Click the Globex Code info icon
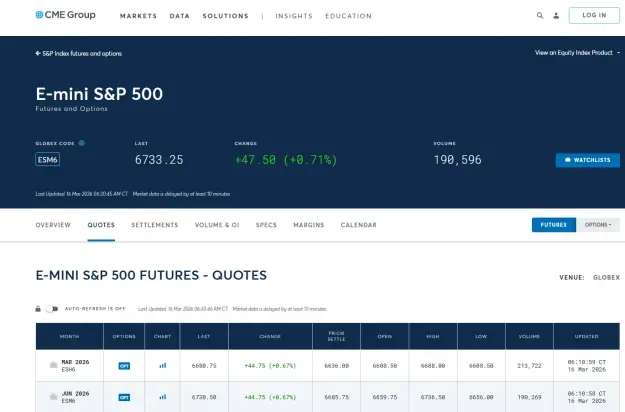The width and height of the screenshot is (625, 412). click(x=82, y=143)
